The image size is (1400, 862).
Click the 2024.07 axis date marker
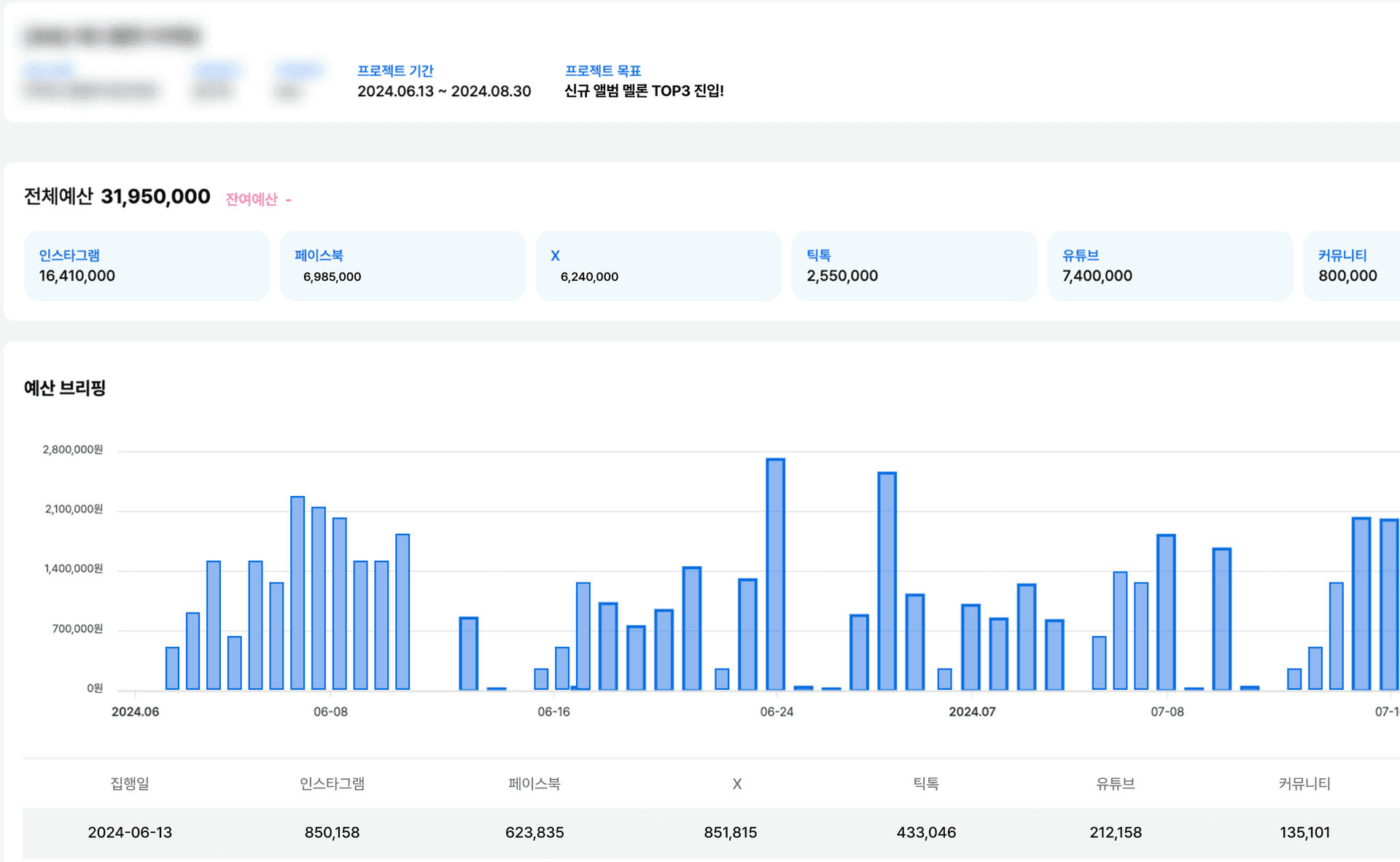point(971,711)
